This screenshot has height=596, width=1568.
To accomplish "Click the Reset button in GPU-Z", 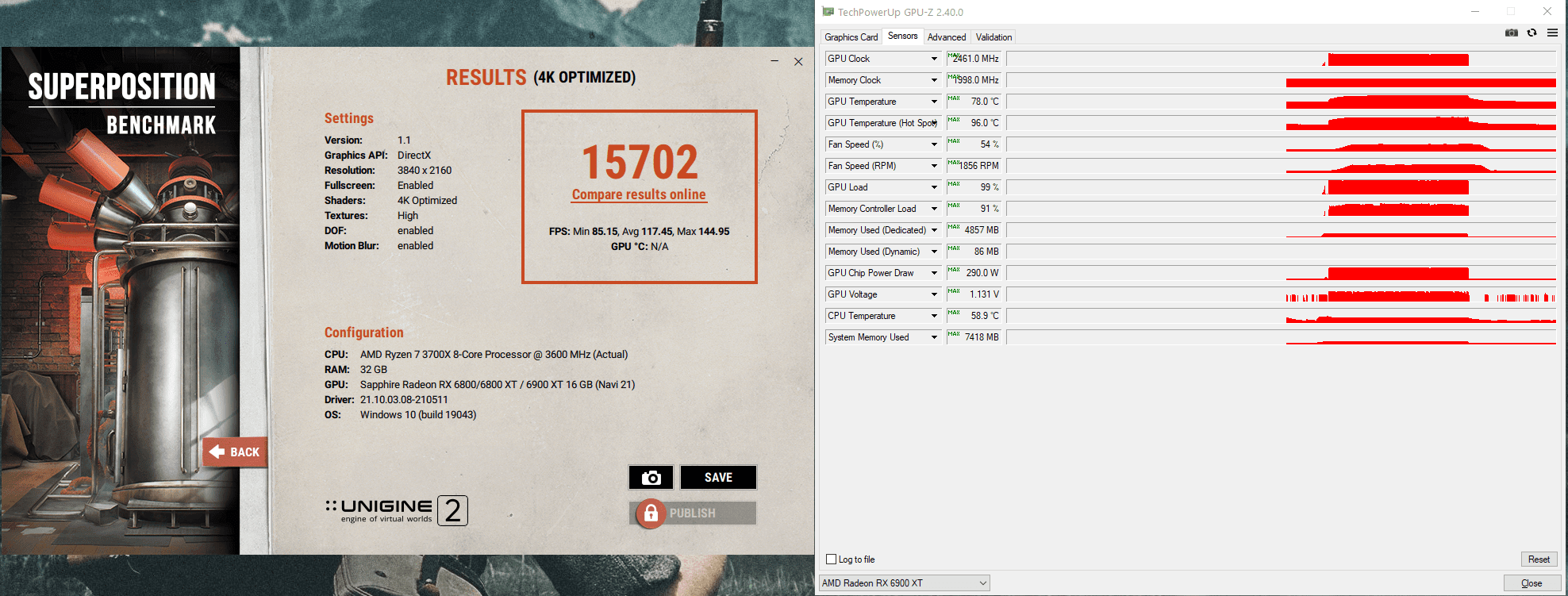I will (1539, 559).
